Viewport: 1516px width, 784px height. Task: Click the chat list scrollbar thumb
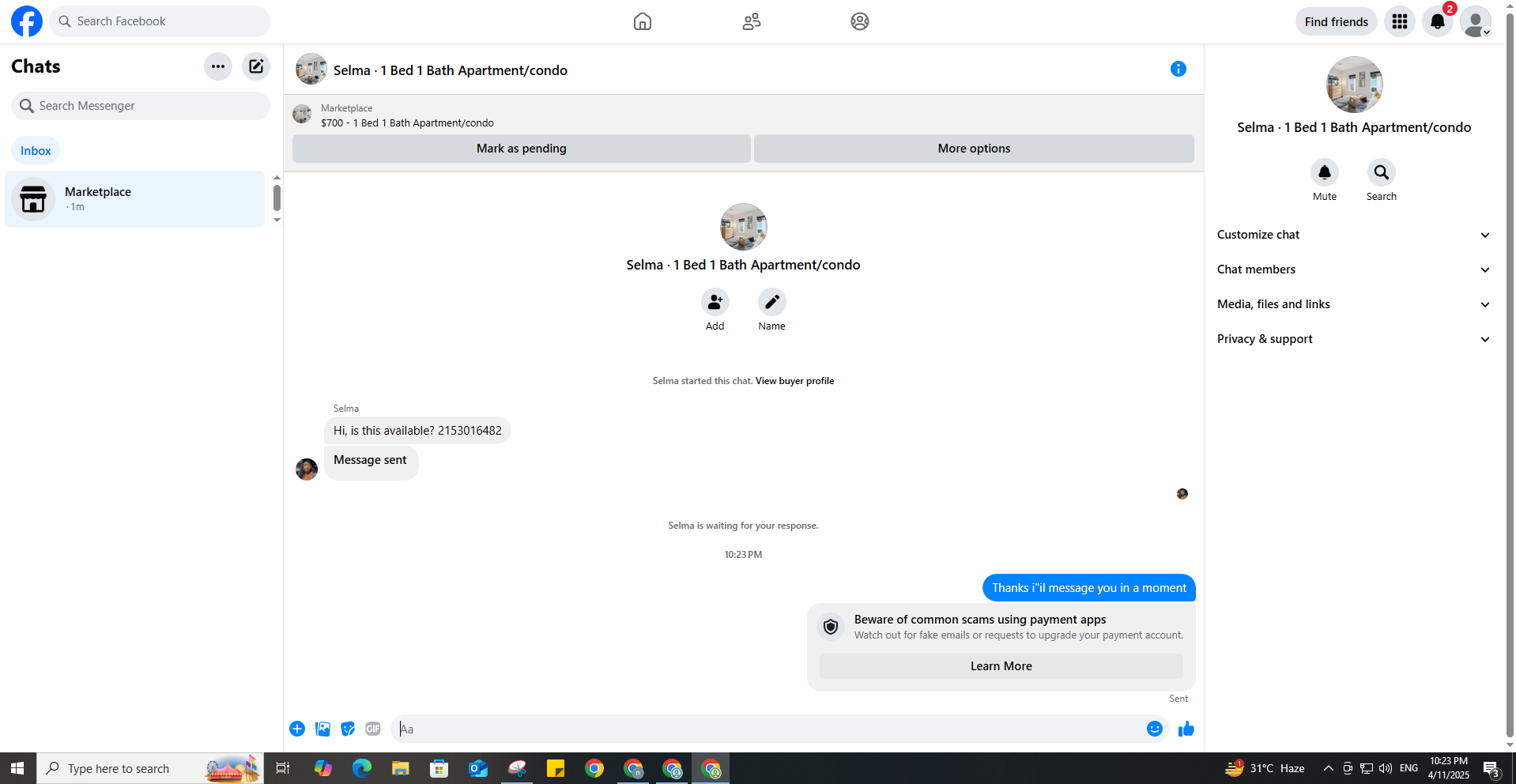click(x=277, y=198)
